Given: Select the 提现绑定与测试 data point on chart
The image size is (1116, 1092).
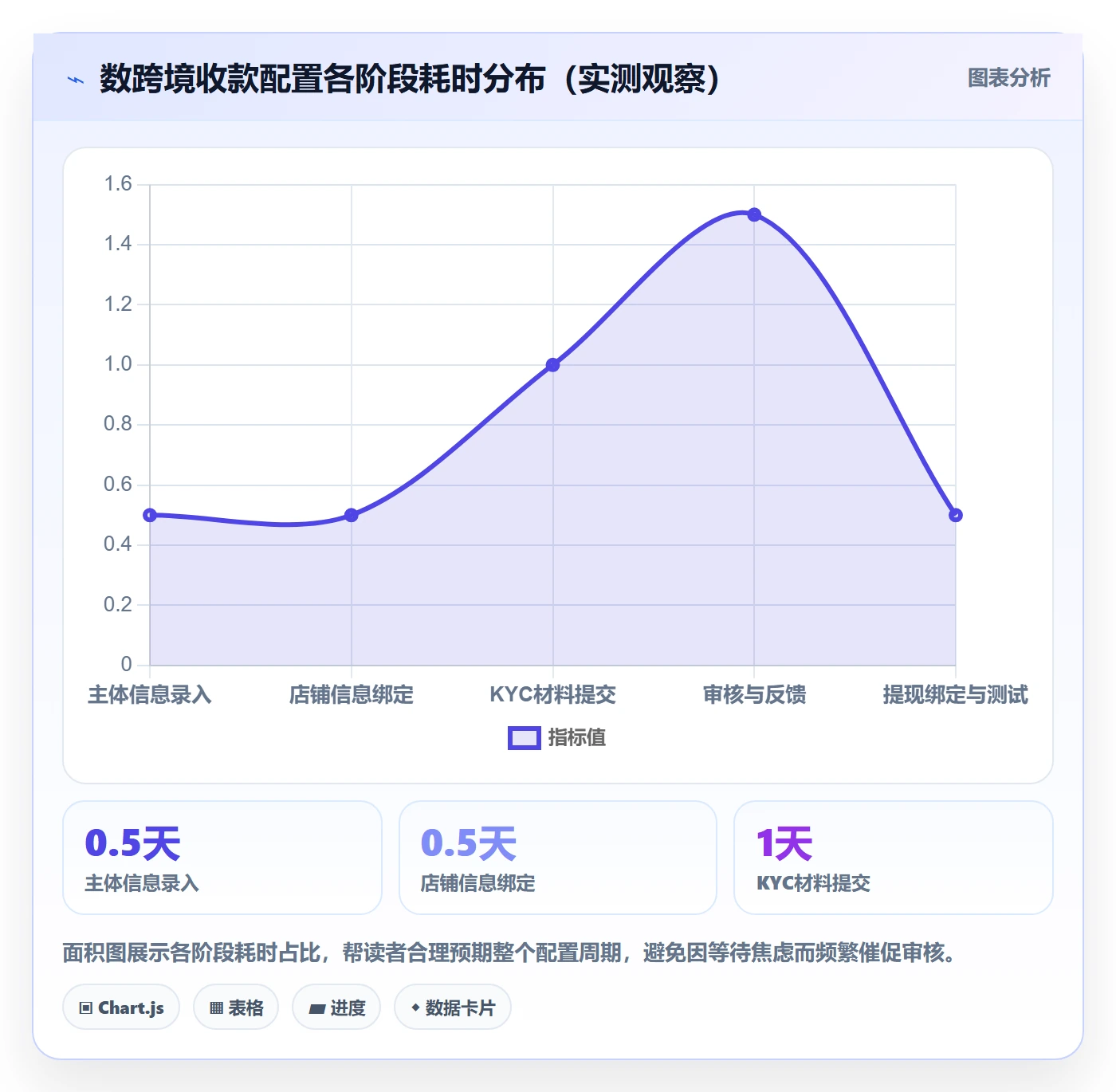Looking at the screenshot, I should (956, 515).
